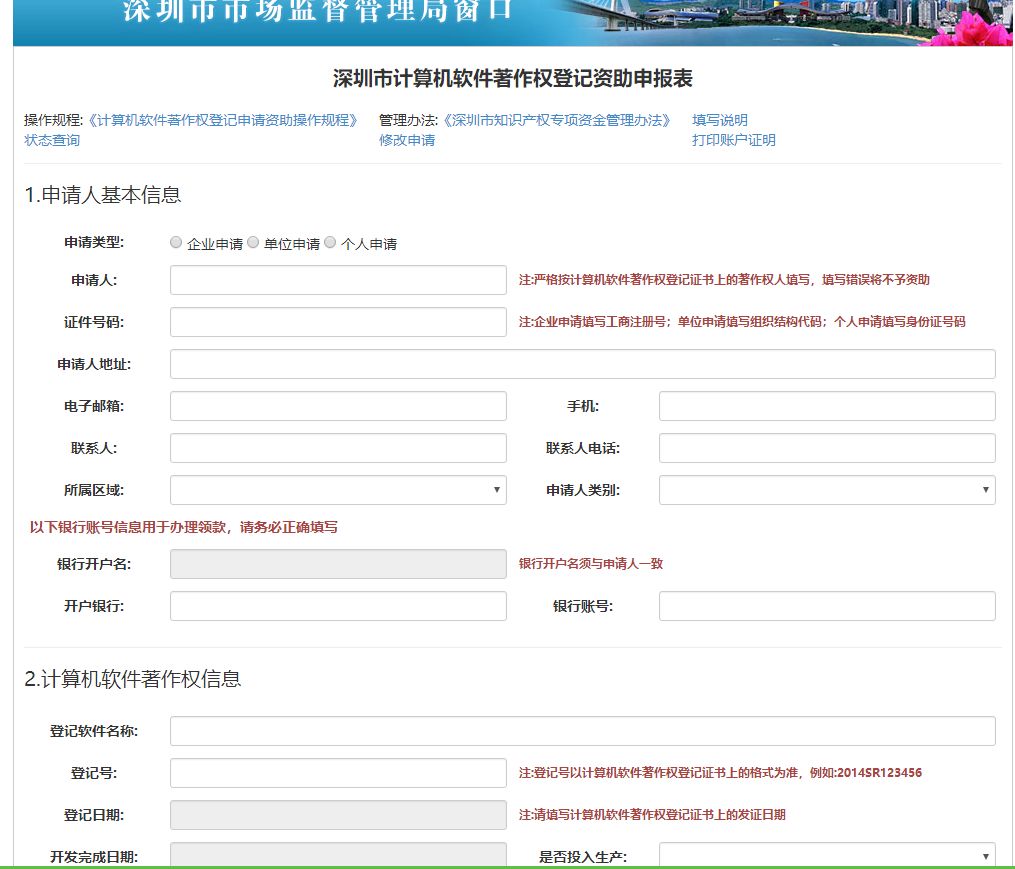Focus the 登记号 input field
1015x869 pixels.
(x=338, y=773)
